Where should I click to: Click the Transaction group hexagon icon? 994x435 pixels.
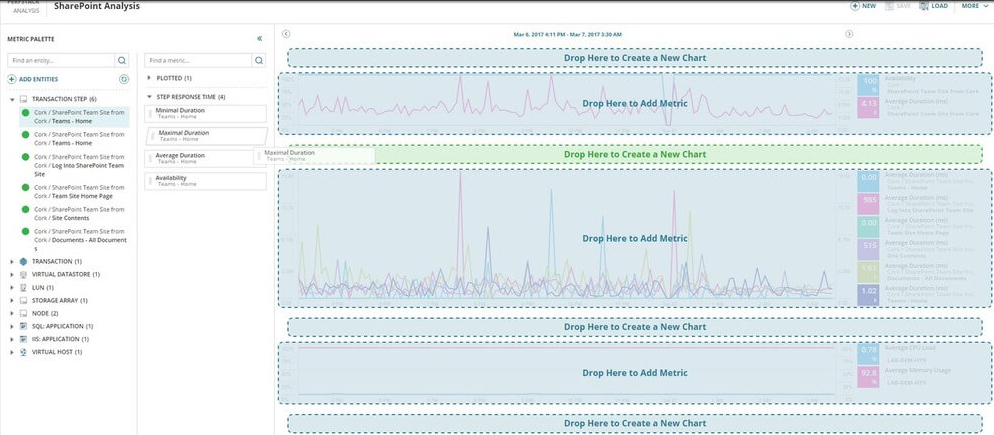point(23,261)
